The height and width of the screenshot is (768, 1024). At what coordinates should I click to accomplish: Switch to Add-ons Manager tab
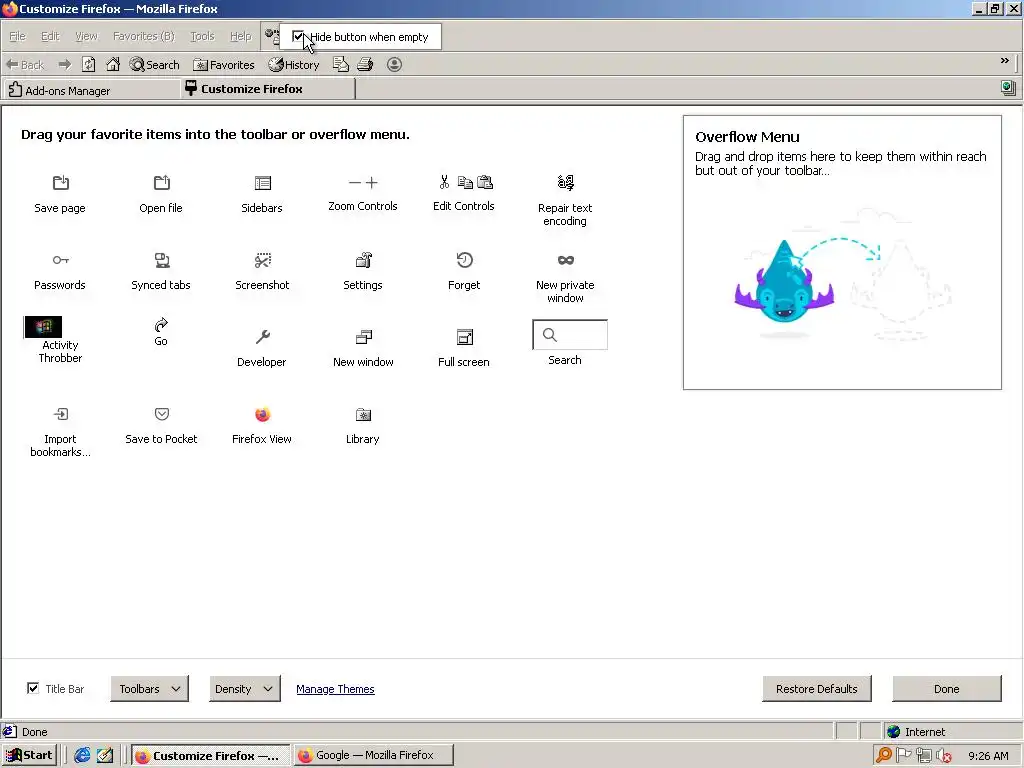pos(90,89)
